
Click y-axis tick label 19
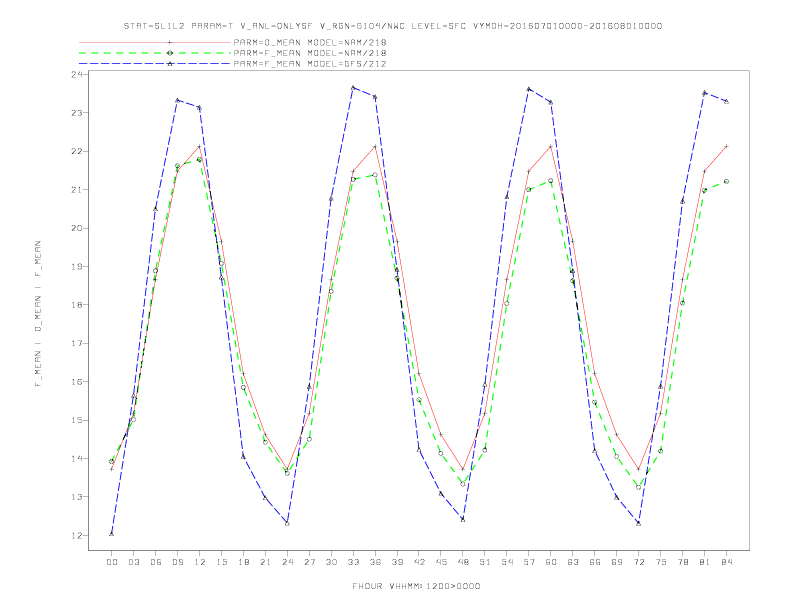(x=76, y=266)
